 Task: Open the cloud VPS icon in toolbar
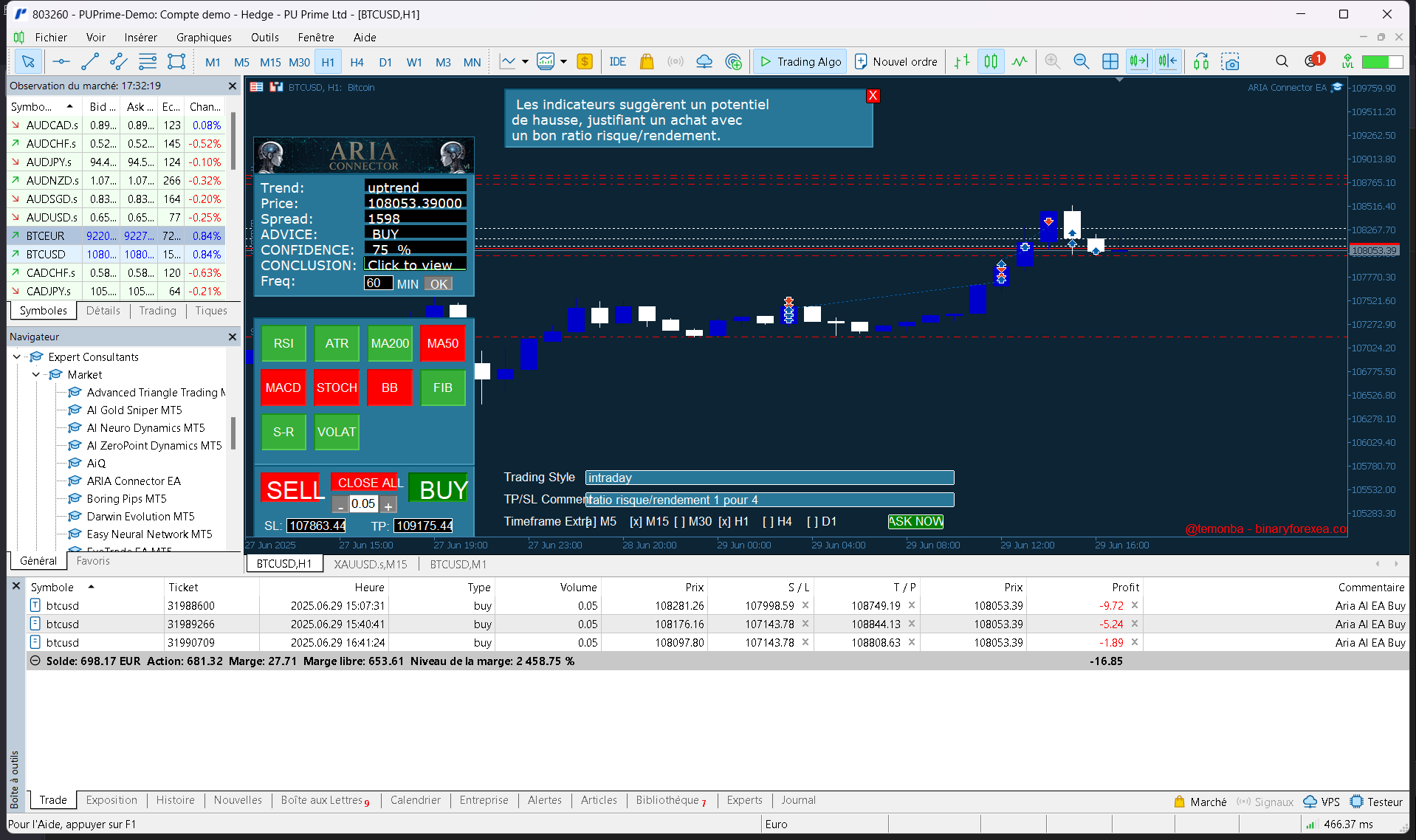(704, 62)
